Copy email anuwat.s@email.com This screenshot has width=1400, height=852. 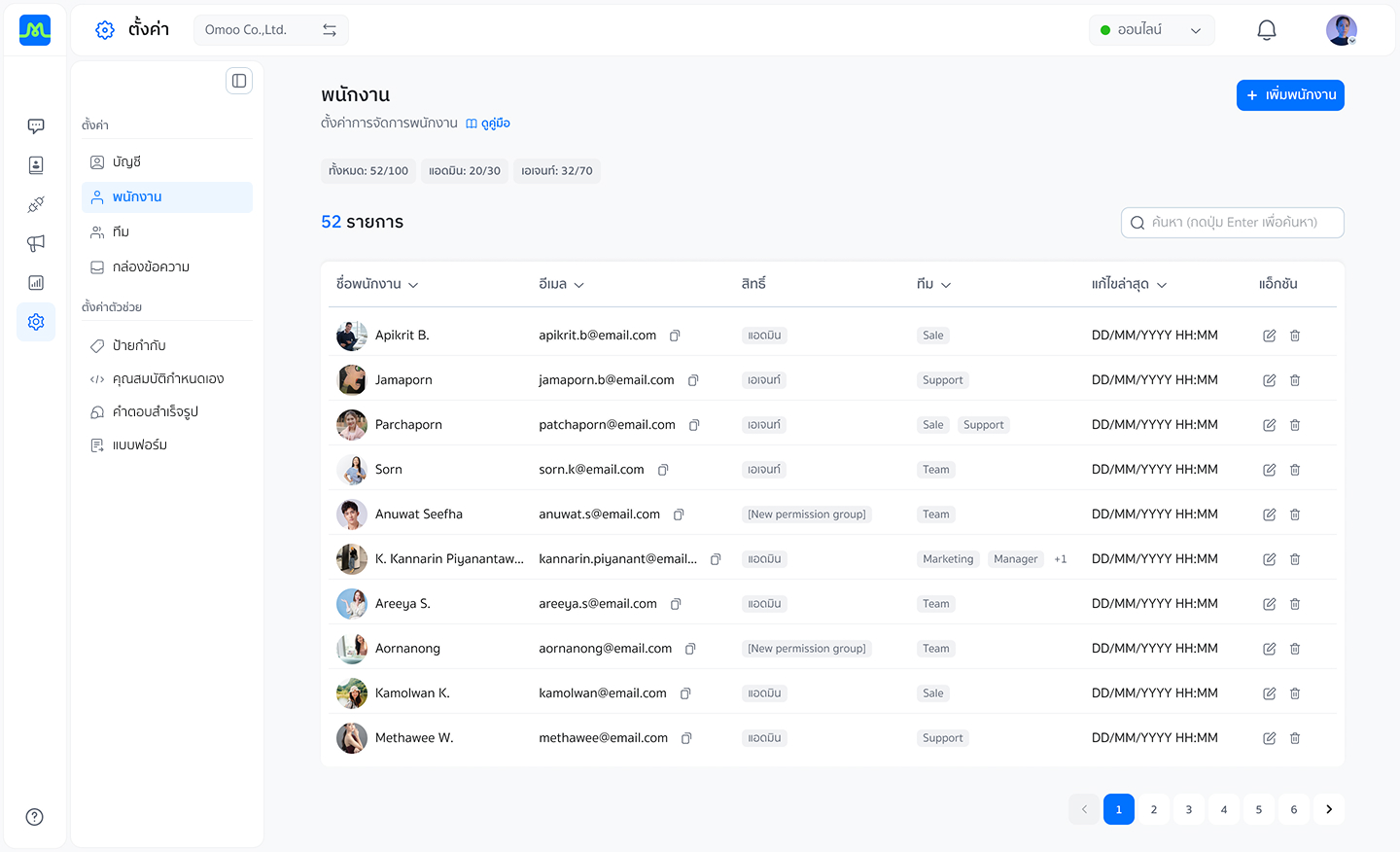[679, 515]
